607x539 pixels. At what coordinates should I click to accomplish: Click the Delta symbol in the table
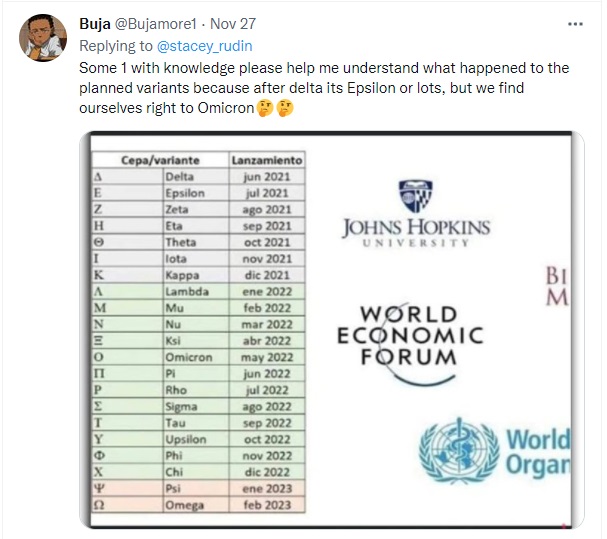[96, 176]
